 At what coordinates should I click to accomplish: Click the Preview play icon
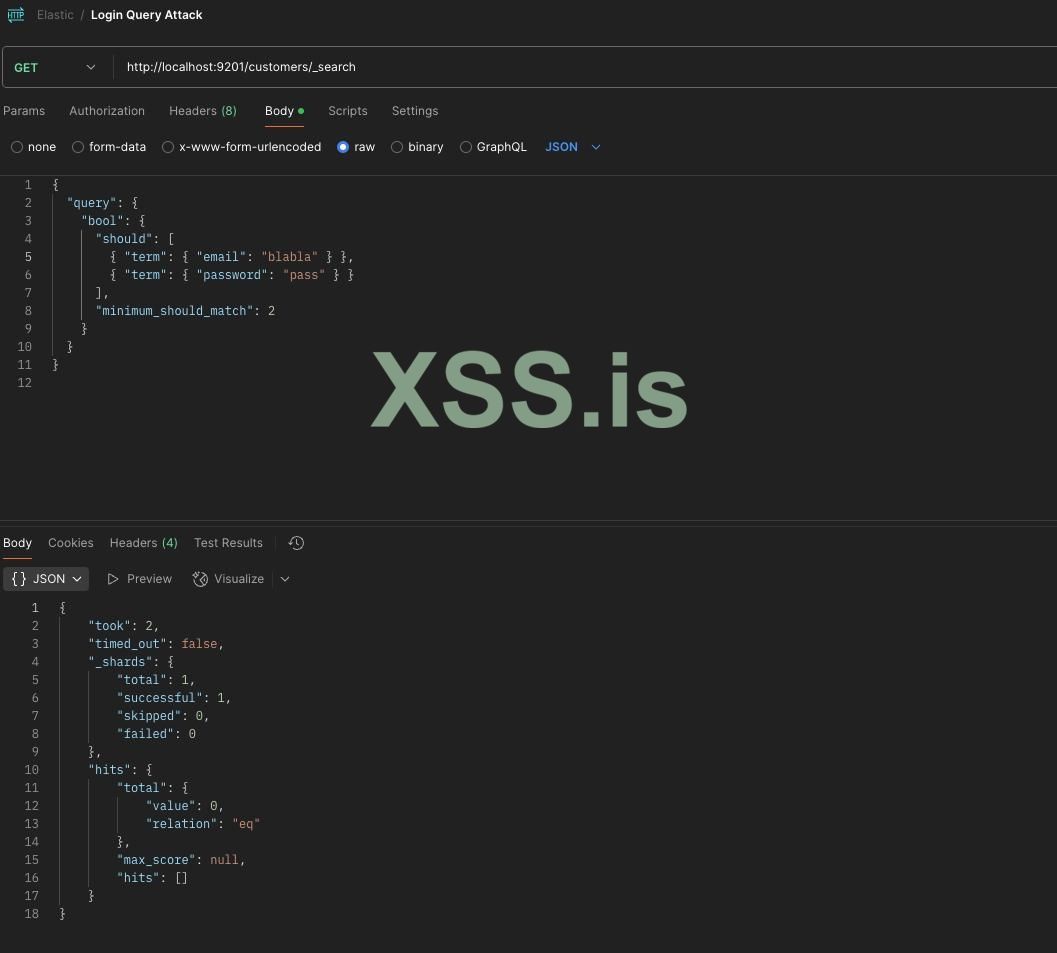click(113, 579)
